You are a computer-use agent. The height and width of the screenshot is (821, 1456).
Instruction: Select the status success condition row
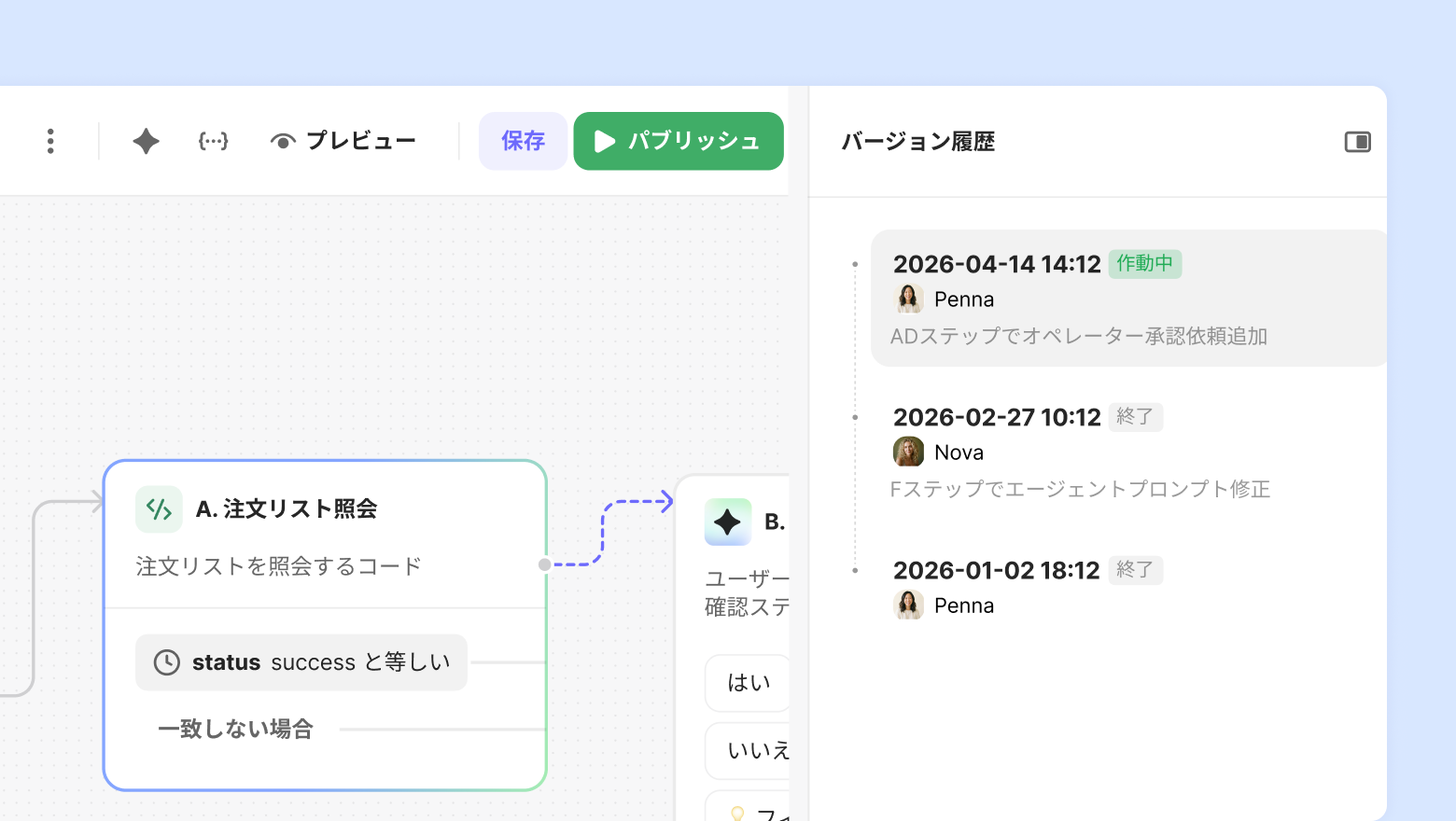[301, 662]
